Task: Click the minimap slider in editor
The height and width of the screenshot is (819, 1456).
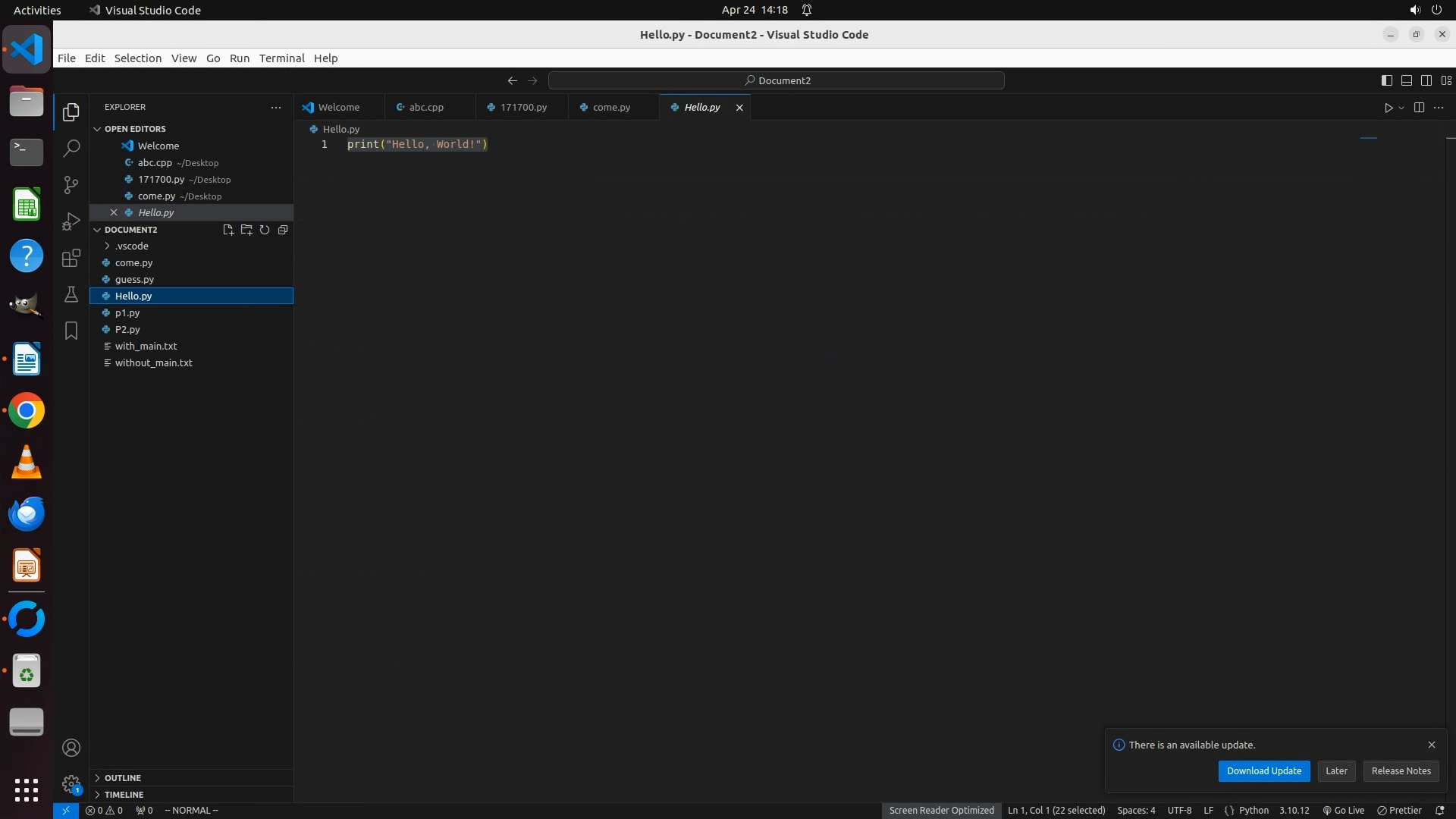Action: point(1368,139)
